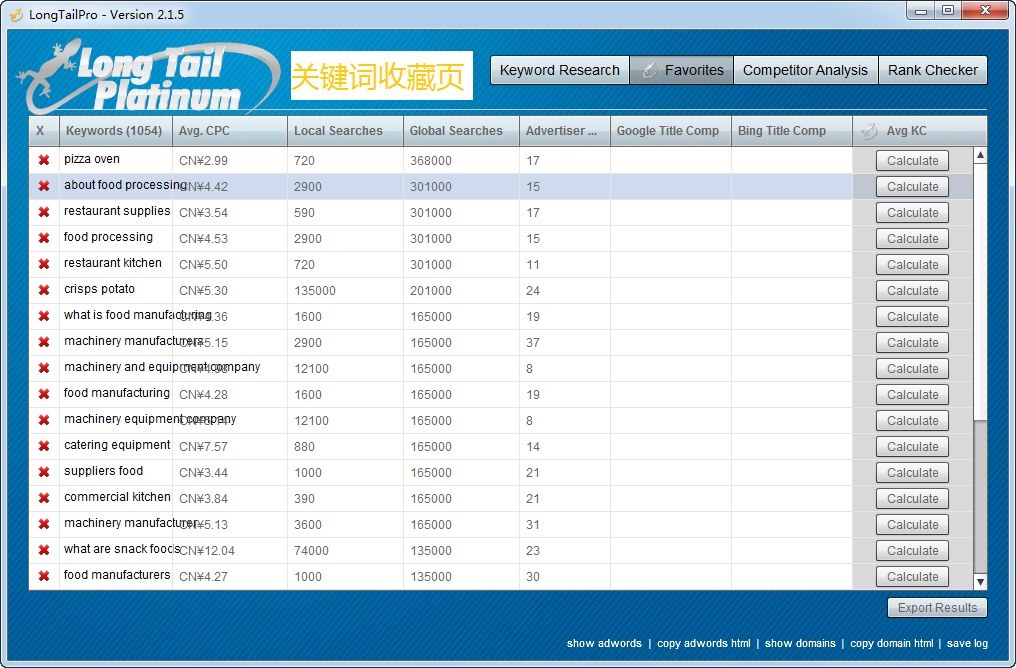Screen dimensions: 1016x668
Task: Remove the 'commercial kitchen' keyword
Action: pos(44,498)
